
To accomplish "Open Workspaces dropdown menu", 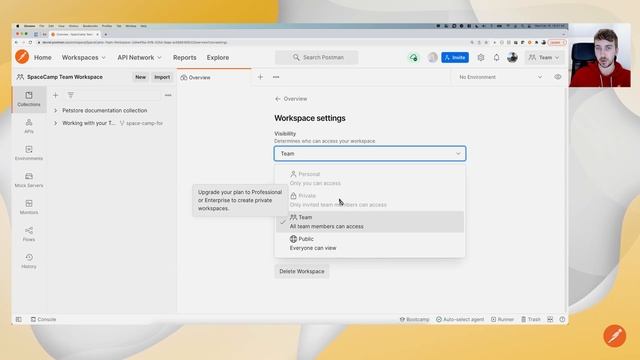I will click(x=84, y=58).
